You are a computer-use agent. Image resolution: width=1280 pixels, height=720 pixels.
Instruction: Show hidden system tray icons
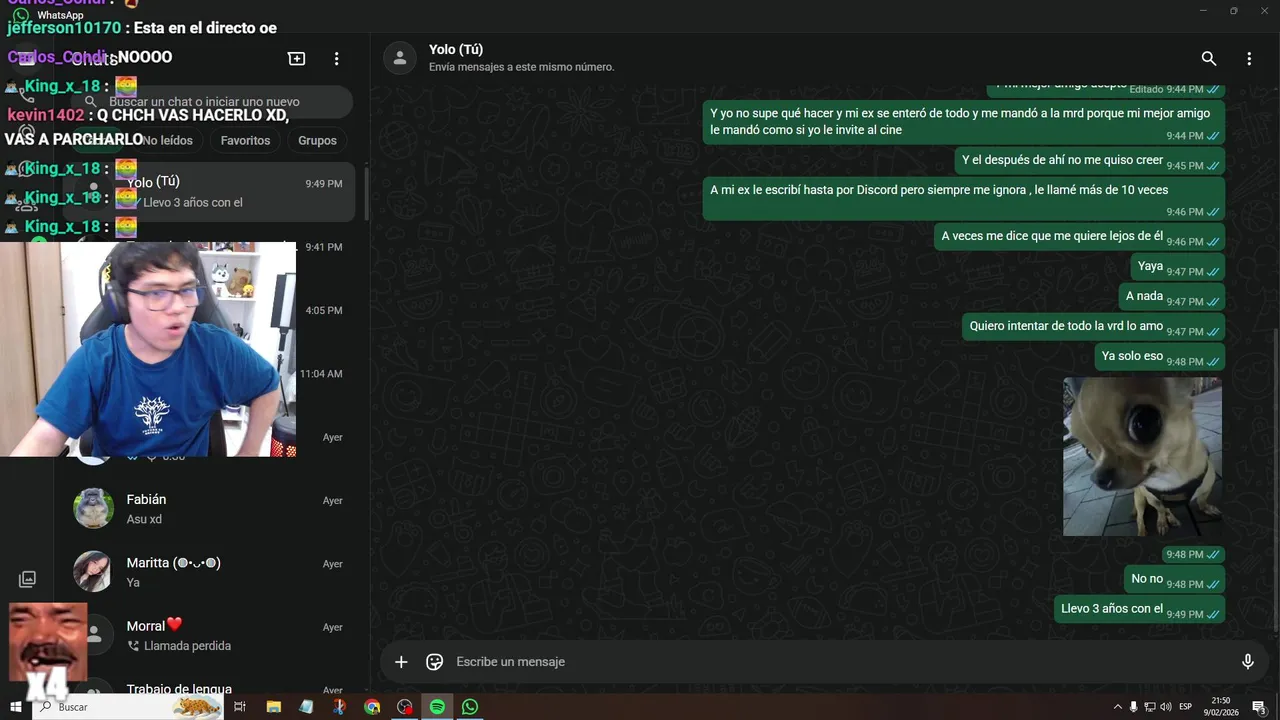tap(1117, 707)
